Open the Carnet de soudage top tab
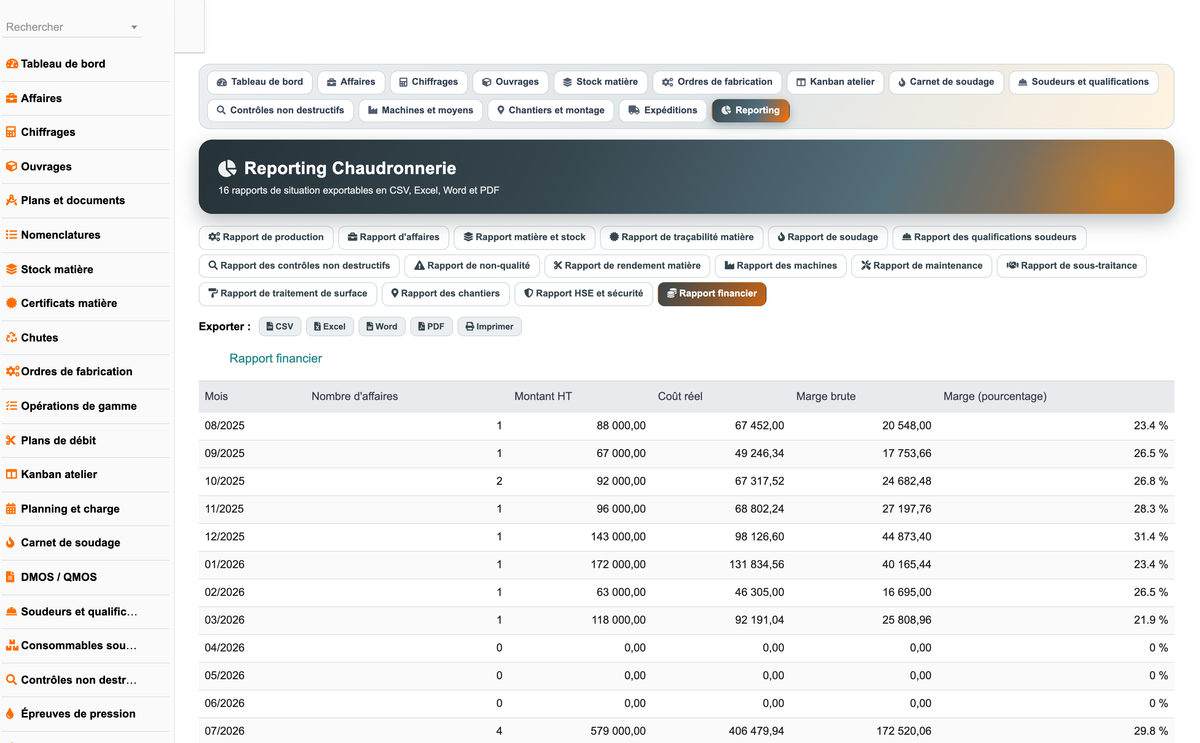This screenshot has height=743, width=1200. pos(946,82)
